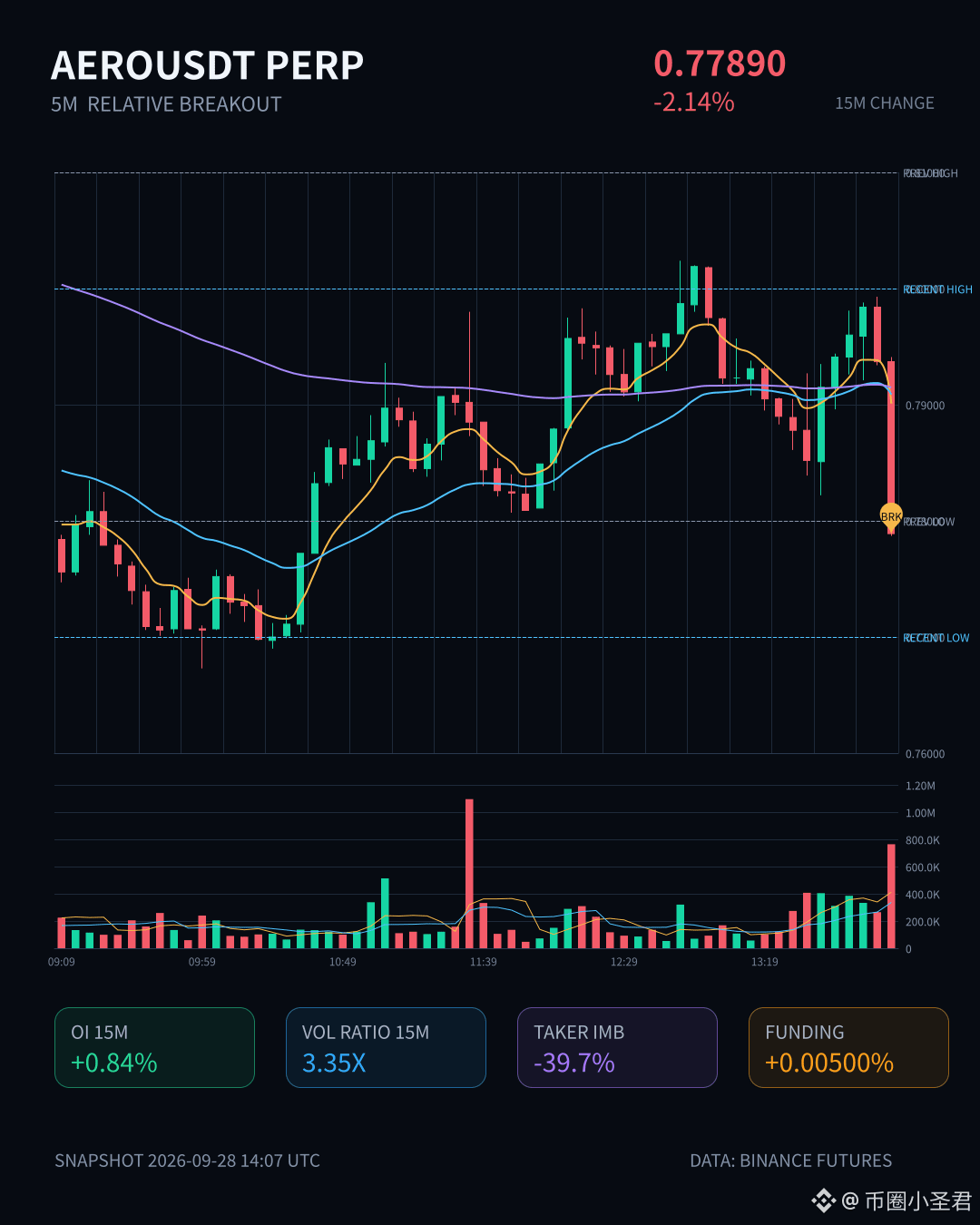Click the tallest red volume bar

(469, 874)
